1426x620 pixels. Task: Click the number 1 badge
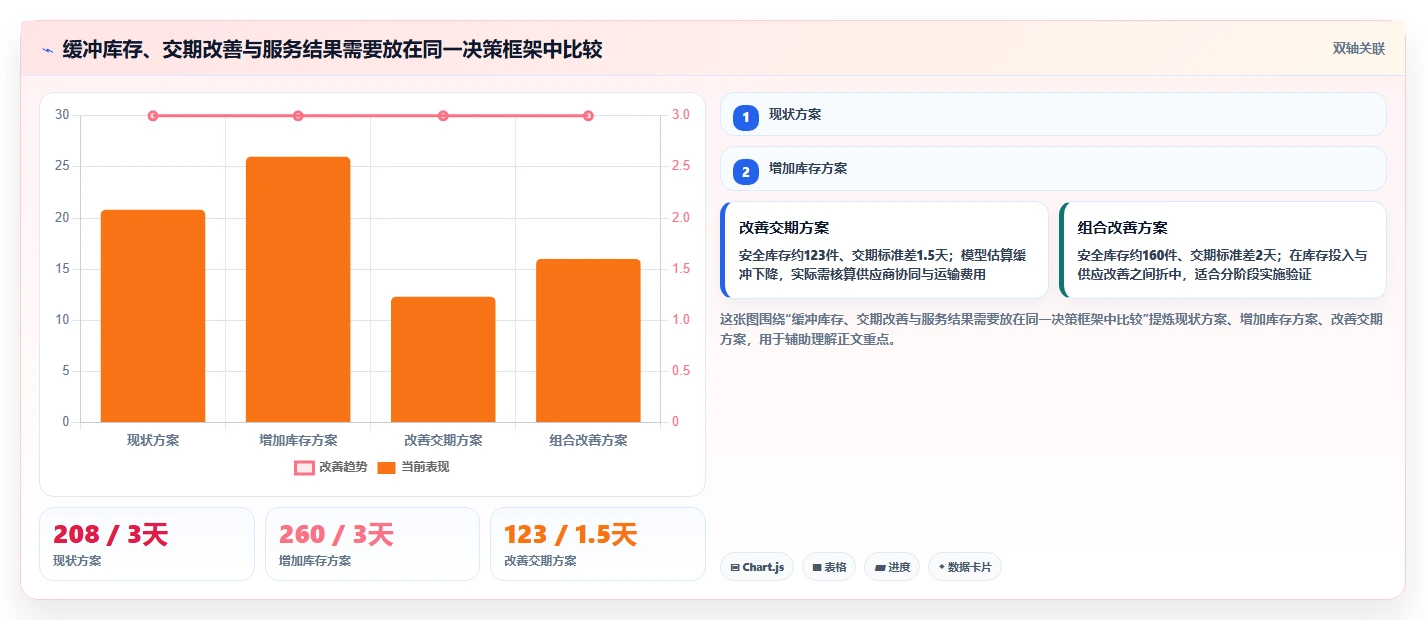click(x=745, y=118)
